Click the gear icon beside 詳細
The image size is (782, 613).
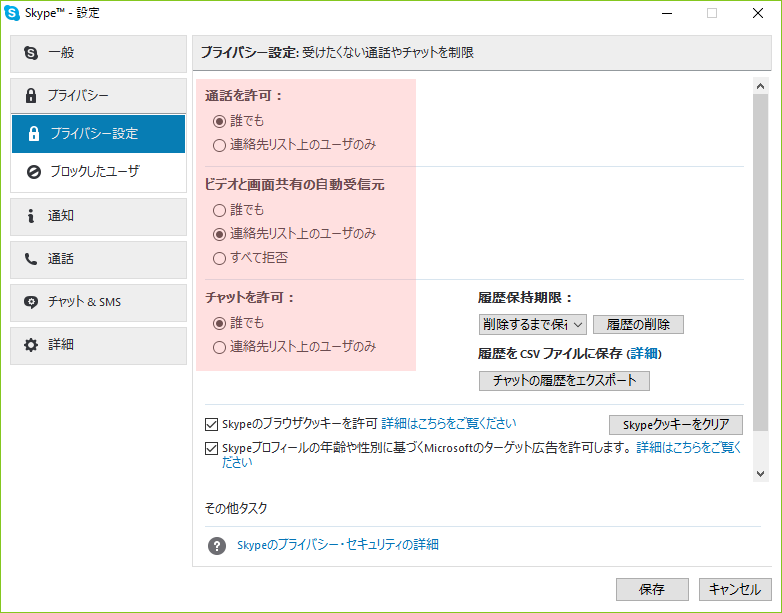pos(31,345)
